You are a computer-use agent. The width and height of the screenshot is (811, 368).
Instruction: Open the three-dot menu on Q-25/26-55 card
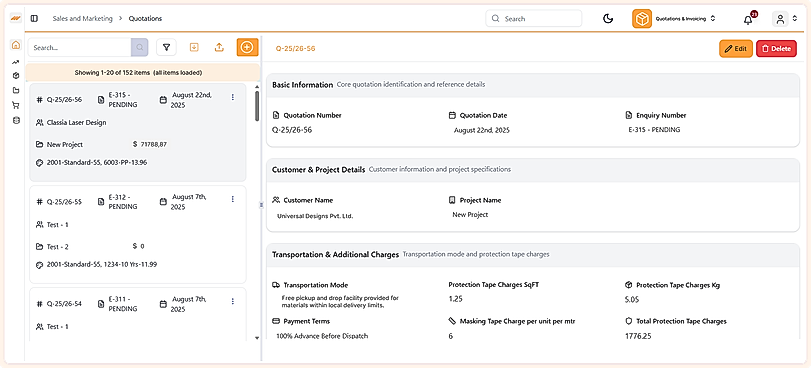[x=233, y=199]
